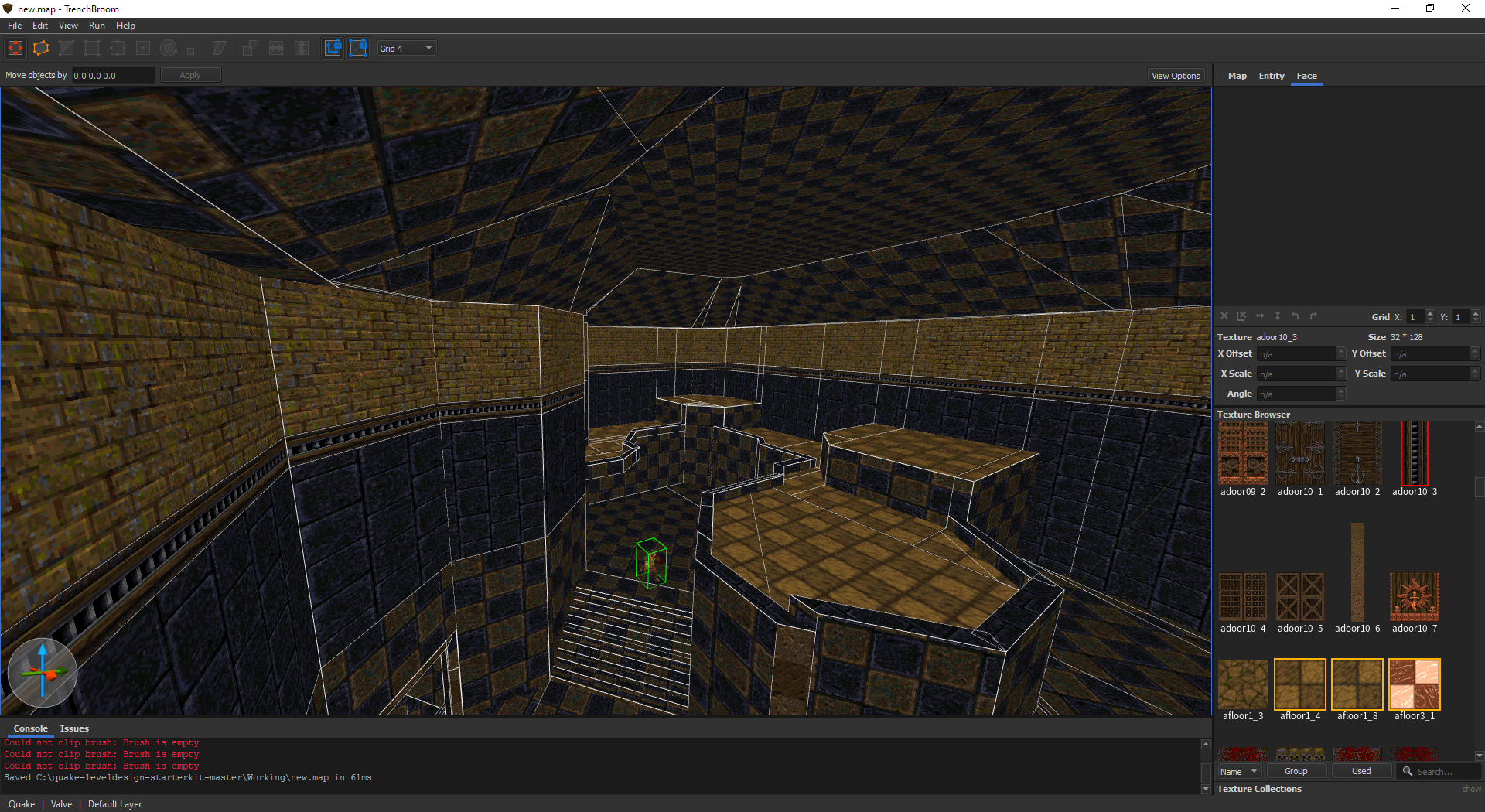Viewport: 1485px width, 812px height.
Task: Select the clip tool icon
Action: 67,48
